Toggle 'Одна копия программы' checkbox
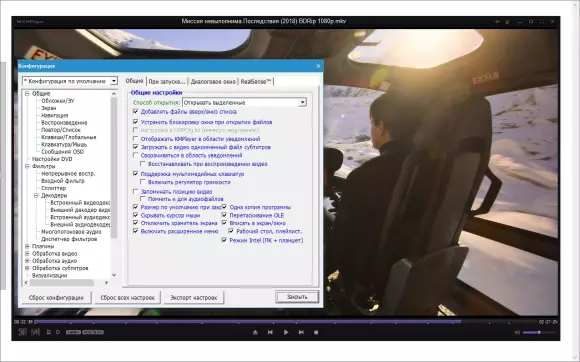Screen dimensions: 580x362 224,207
